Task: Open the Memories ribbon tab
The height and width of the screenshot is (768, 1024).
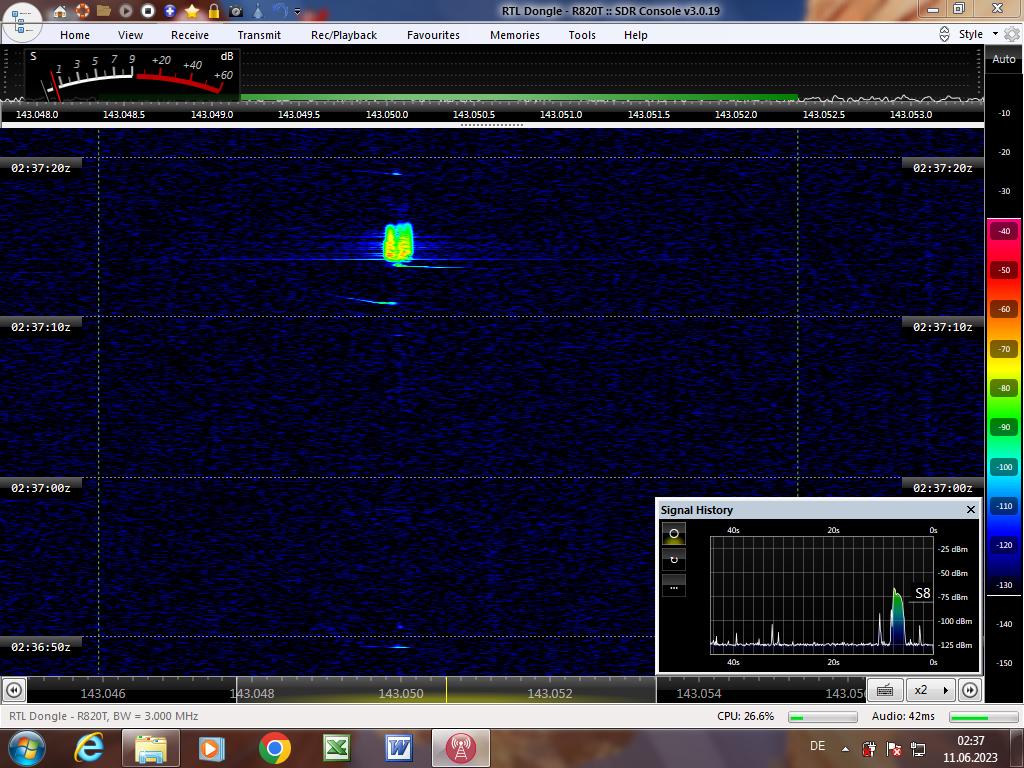Action: [515, 35]
